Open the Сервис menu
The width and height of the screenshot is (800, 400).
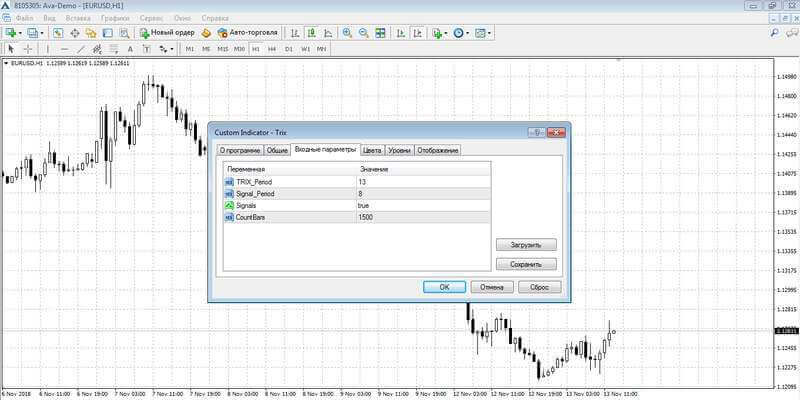[x=152, y=18]
